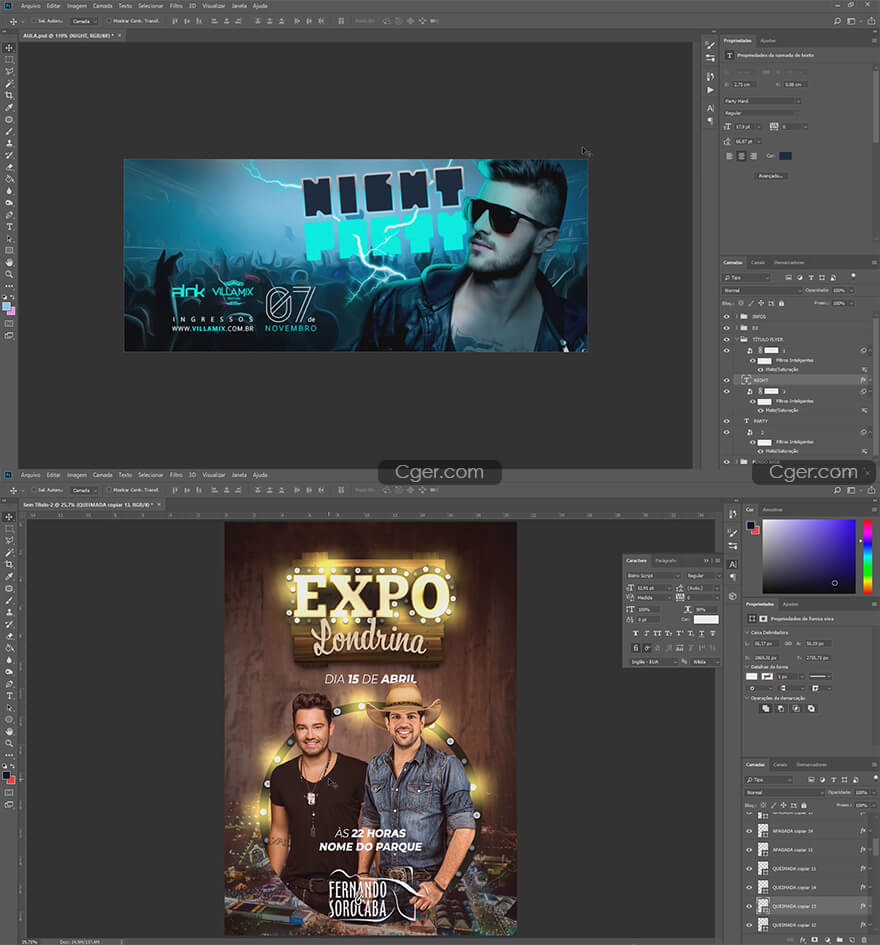Image resolution: width=880 pixels, height=945 pixels.
Task: Select the Zoom tool in bottom window
Action: pyautogui.click(x=9, y=743)
